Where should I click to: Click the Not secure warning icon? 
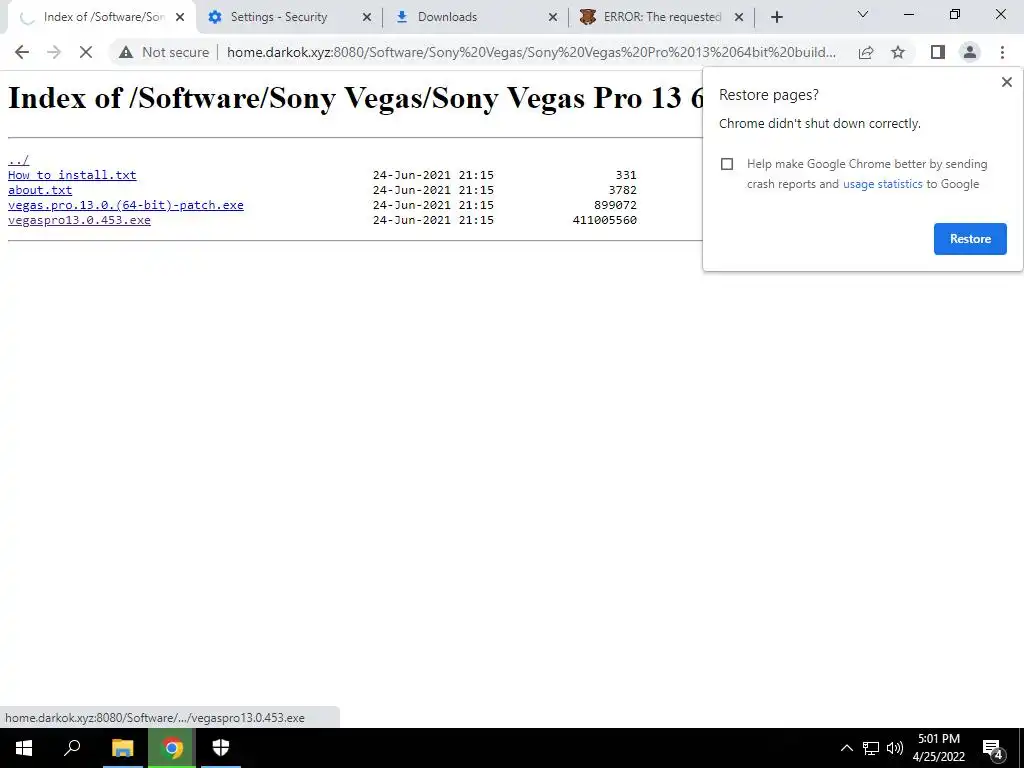126,52
